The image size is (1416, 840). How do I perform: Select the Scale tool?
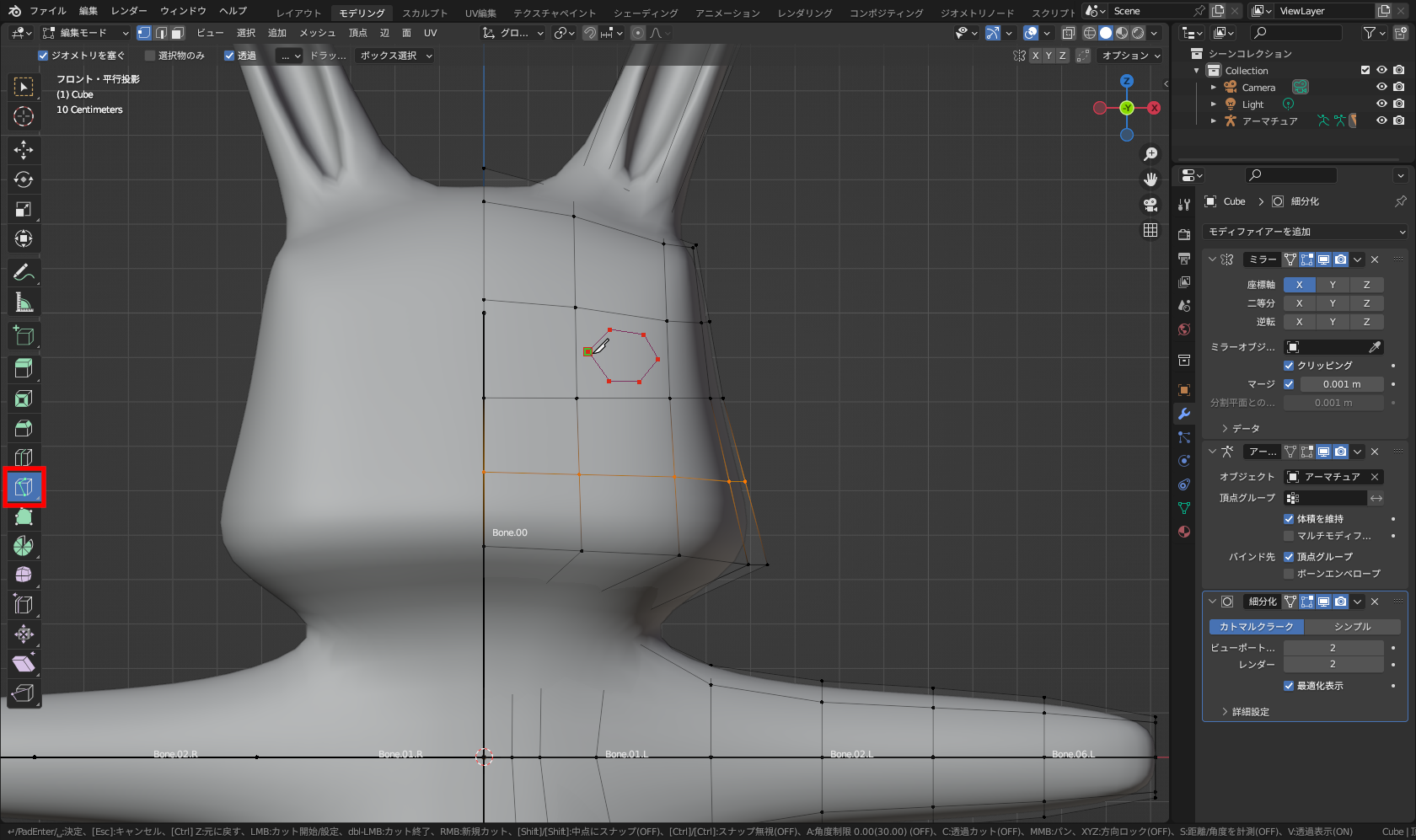pos(24,209)
